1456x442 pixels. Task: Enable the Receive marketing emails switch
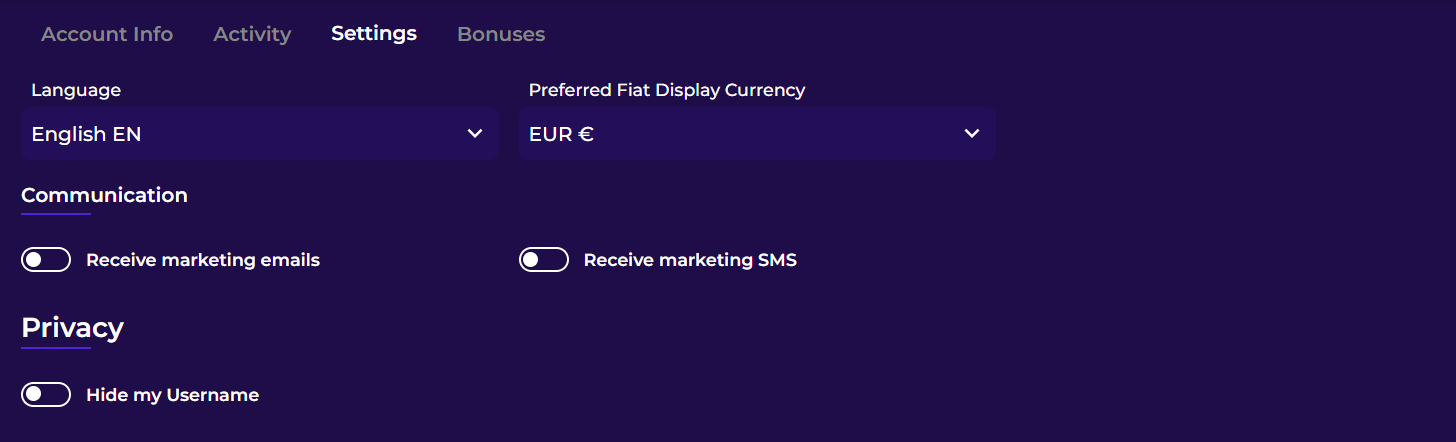pyautogui.click(x=46, y=260)
